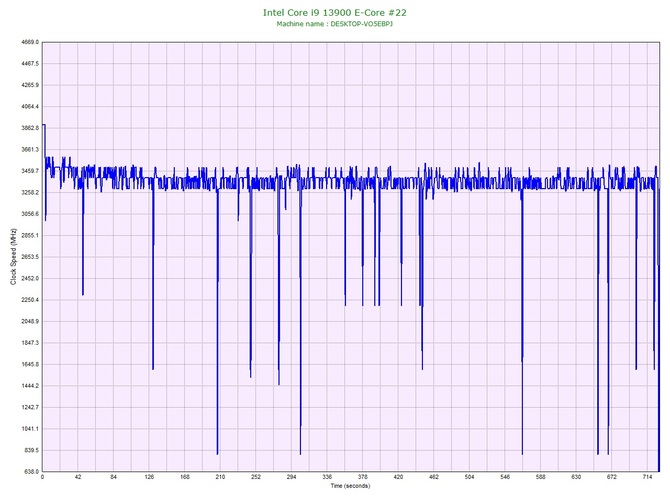Image resolution: width=670 pixels, height=503 pixels.
Task: Click the 4265.9 y-axis value
Action: 30,85
